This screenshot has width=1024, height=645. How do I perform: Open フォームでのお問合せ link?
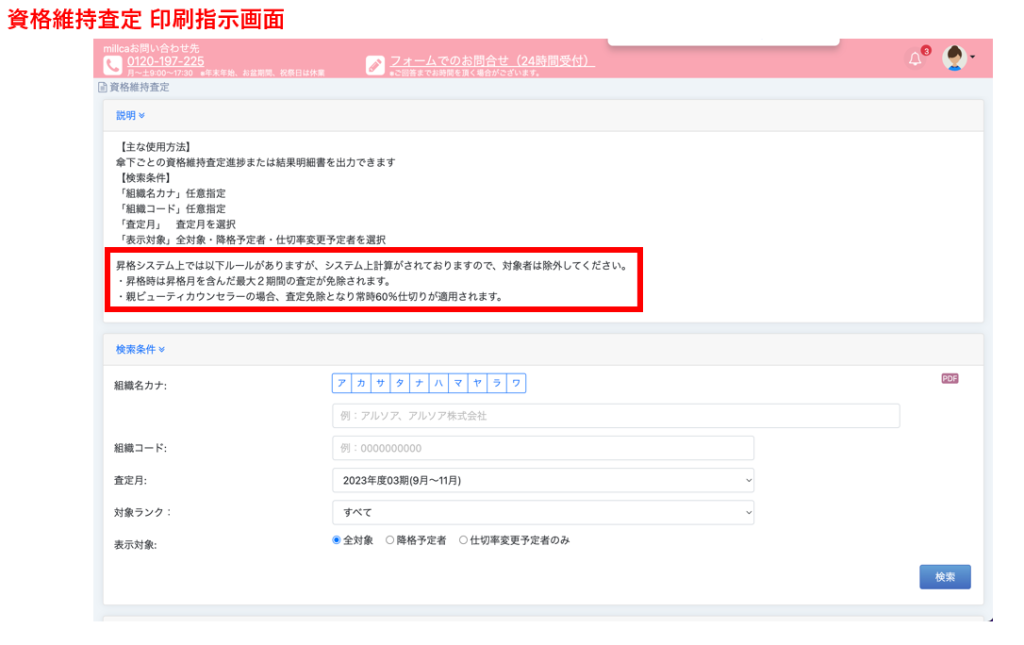pos(492,61)
